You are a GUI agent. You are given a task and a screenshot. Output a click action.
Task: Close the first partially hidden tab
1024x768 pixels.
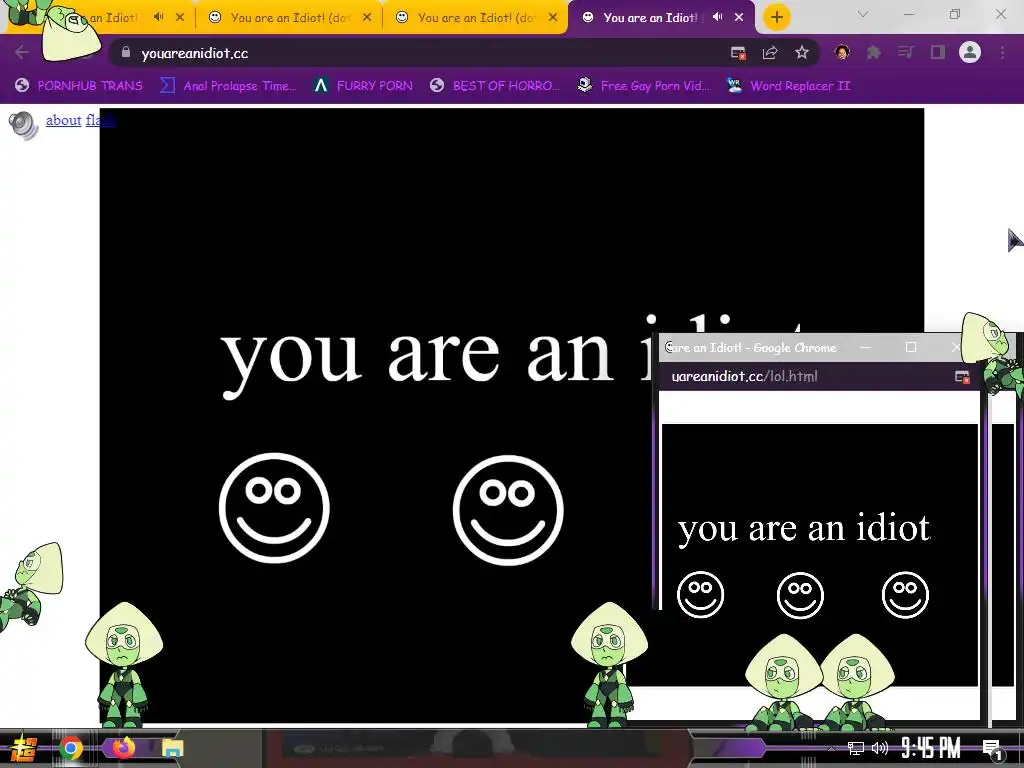pos(180,18)
